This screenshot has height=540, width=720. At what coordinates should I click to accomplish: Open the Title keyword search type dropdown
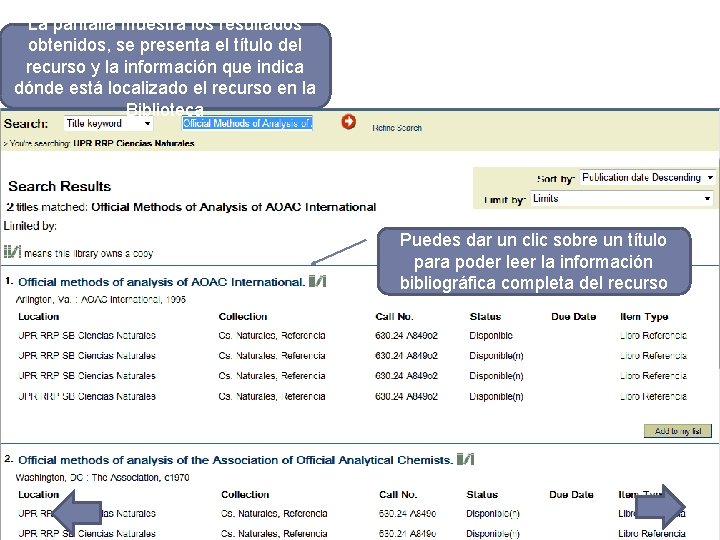coord(108,124)
